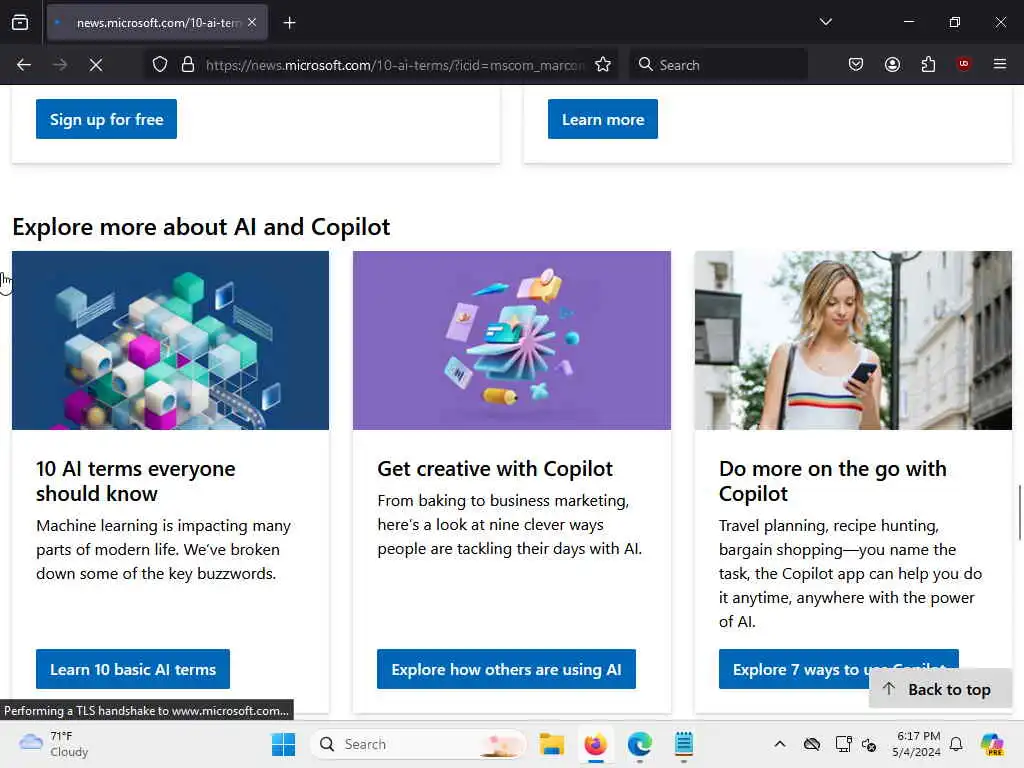1024x768 pixels.
Task: Open the uBlock Origin extension icon
Action: (x=963, y=64)
